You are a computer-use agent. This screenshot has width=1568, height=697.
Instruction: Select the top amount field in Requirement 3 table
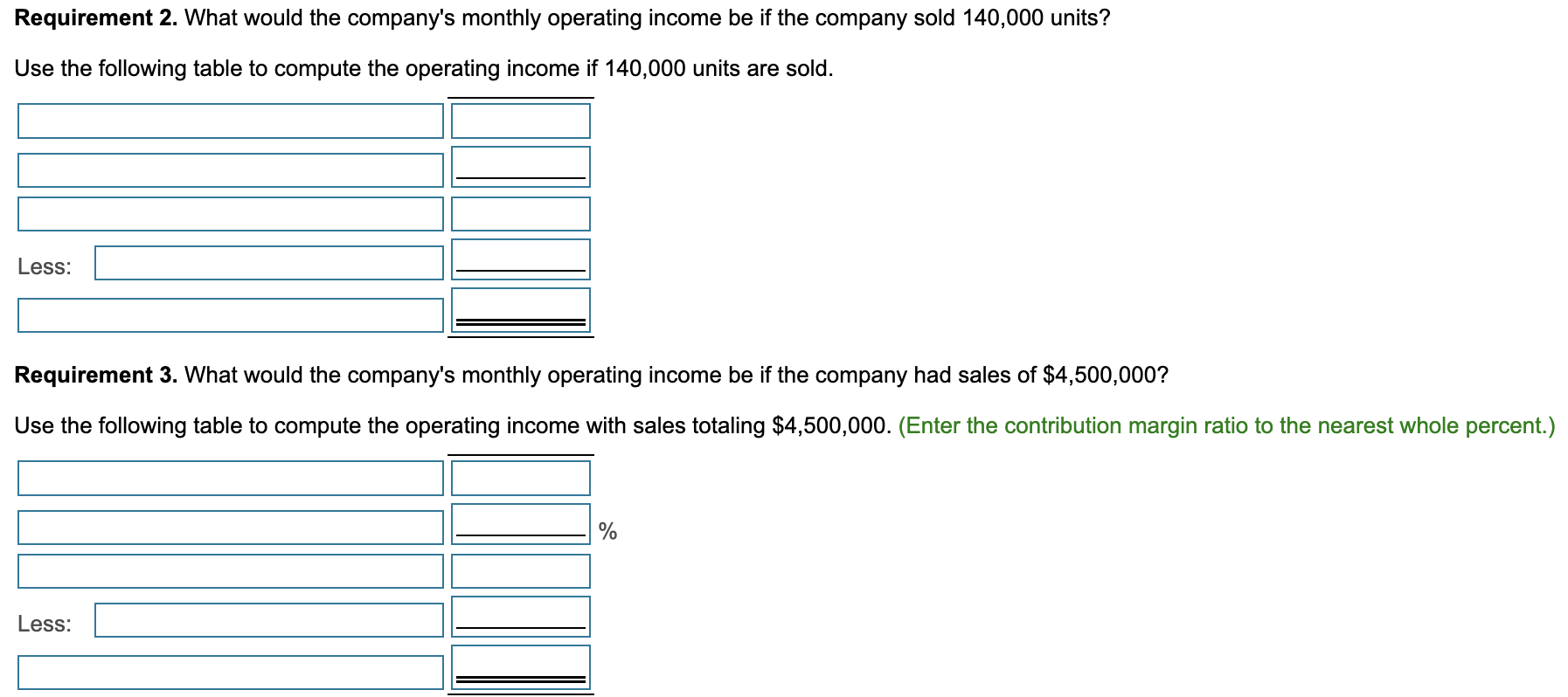[520, 478]
